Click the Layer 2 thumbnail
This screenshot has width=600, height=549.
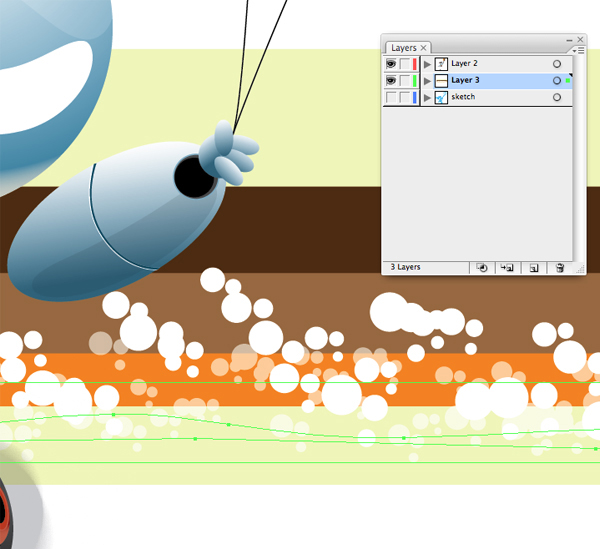click(x=441, y=64)
